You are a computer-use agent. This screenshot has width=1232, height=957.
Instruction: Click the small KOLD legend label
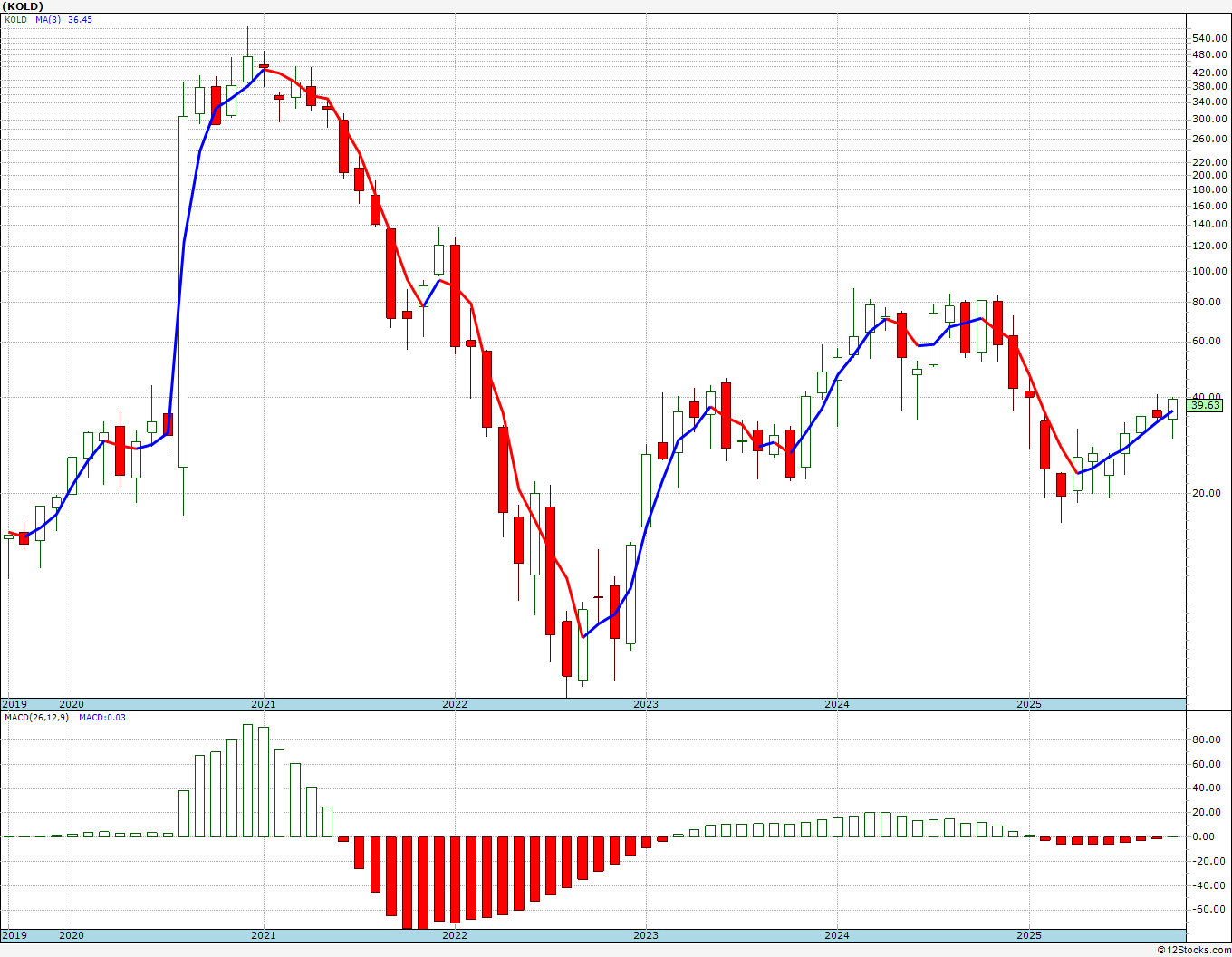coord(15,19)
